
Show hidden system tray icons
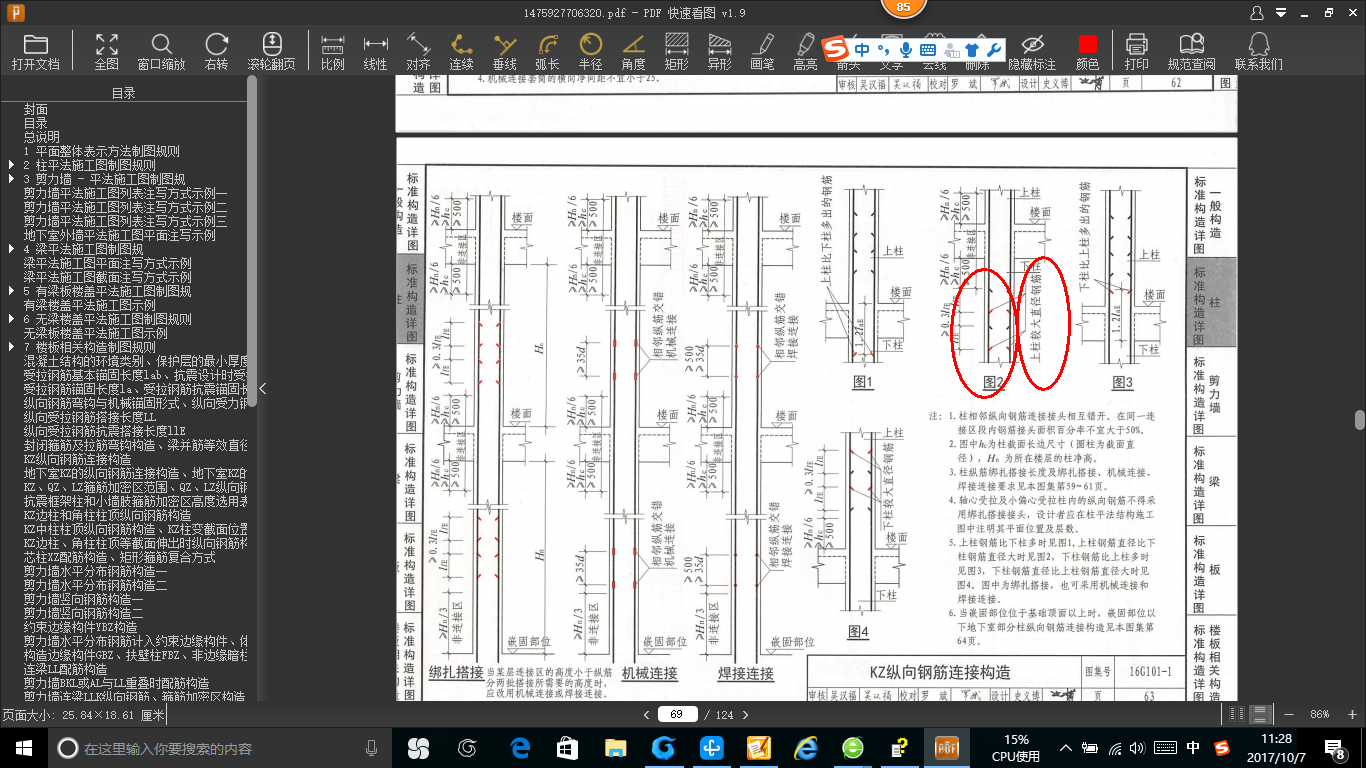pyautogui.click(x=1068, y=748)
